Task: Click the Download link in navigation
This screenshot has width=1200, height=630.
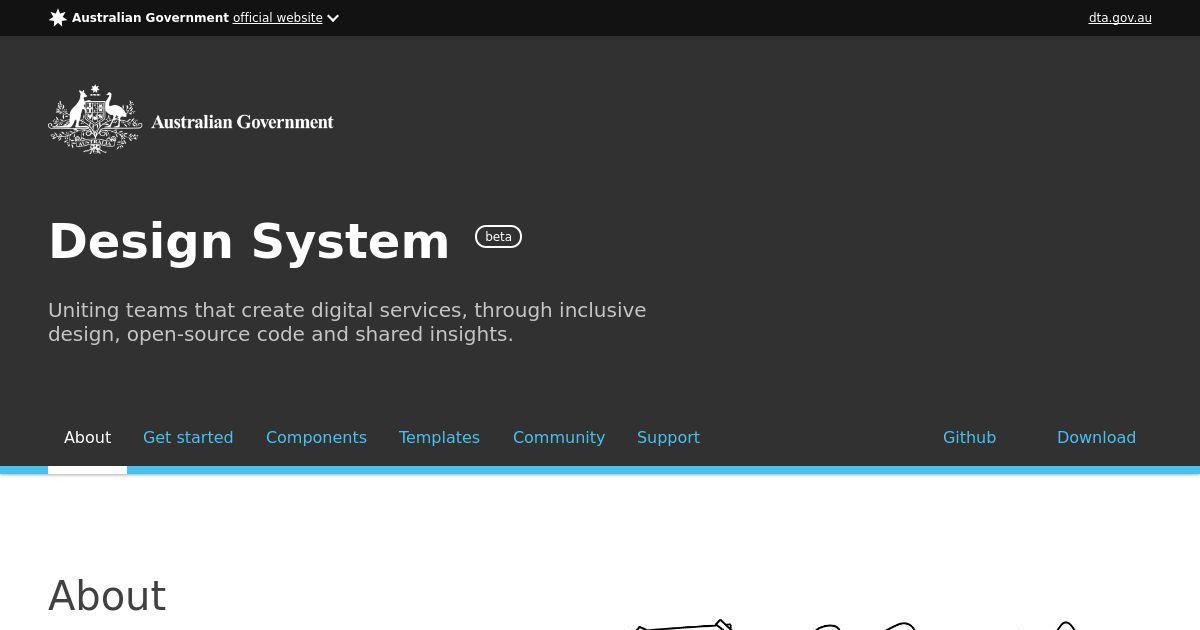Action: coord(1096,437)
